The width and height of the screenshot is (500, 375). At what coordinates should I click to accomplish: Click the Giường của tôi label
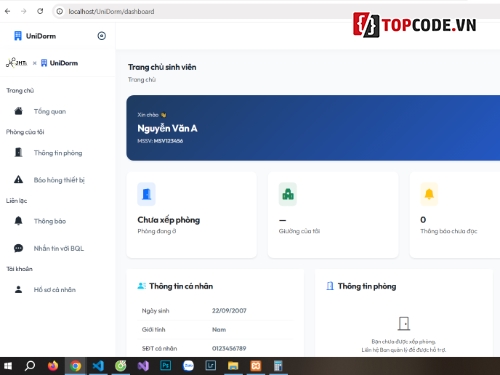tap(299, 231)
